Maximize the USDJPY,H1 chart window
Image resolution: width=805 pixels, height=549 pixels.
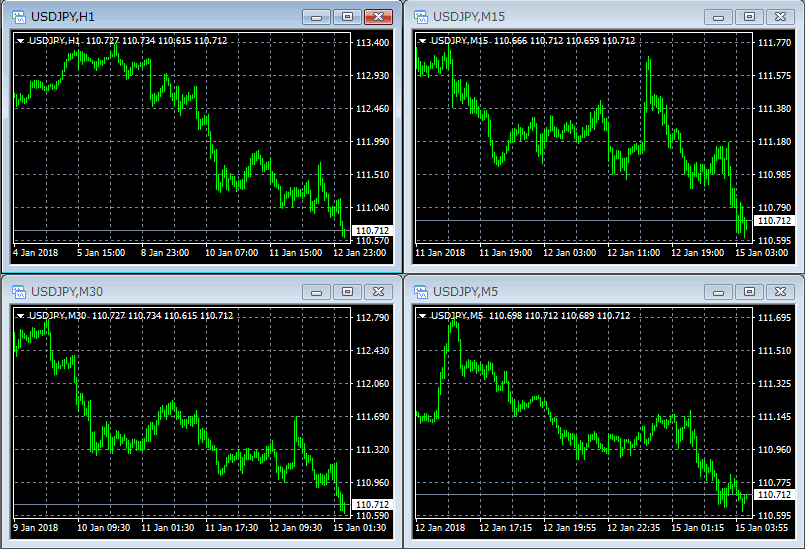point(347,17)
